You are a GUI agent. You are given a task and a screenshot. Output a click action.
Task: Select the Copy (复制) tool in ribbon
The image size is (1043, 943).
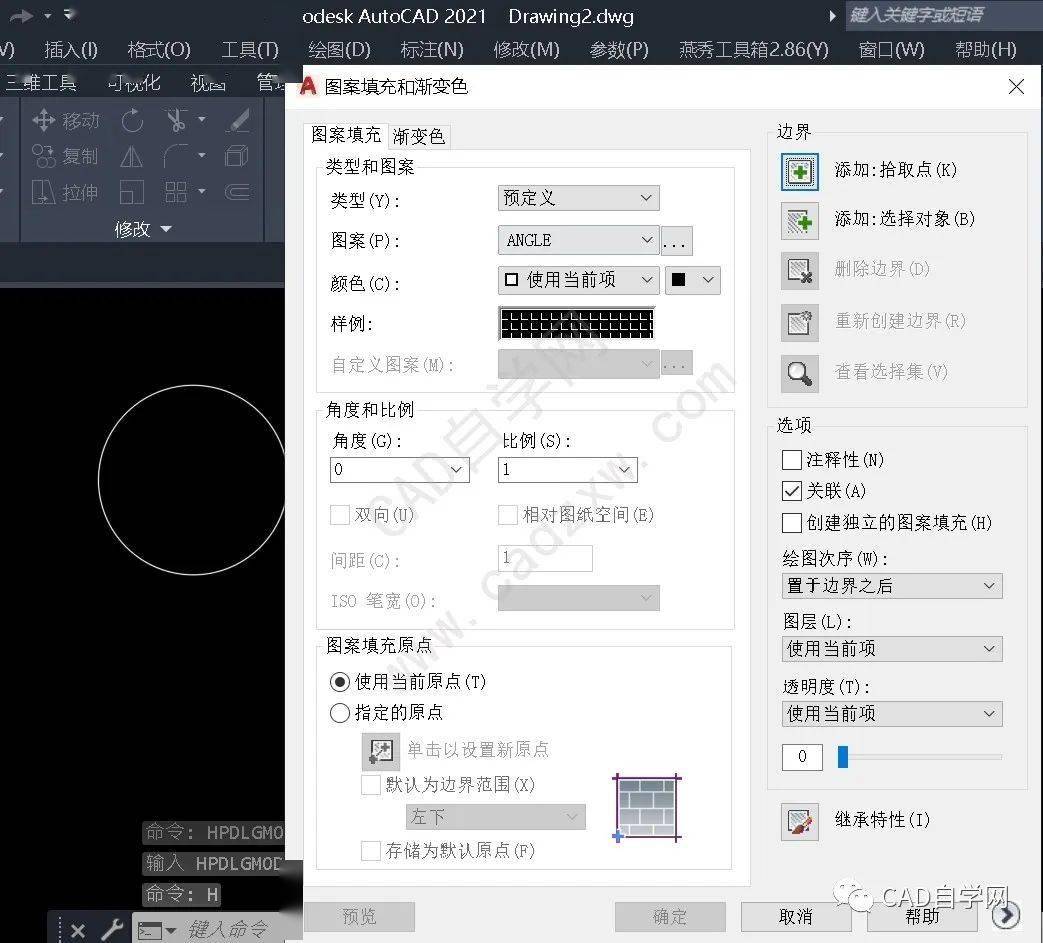(x=66, y=157)
